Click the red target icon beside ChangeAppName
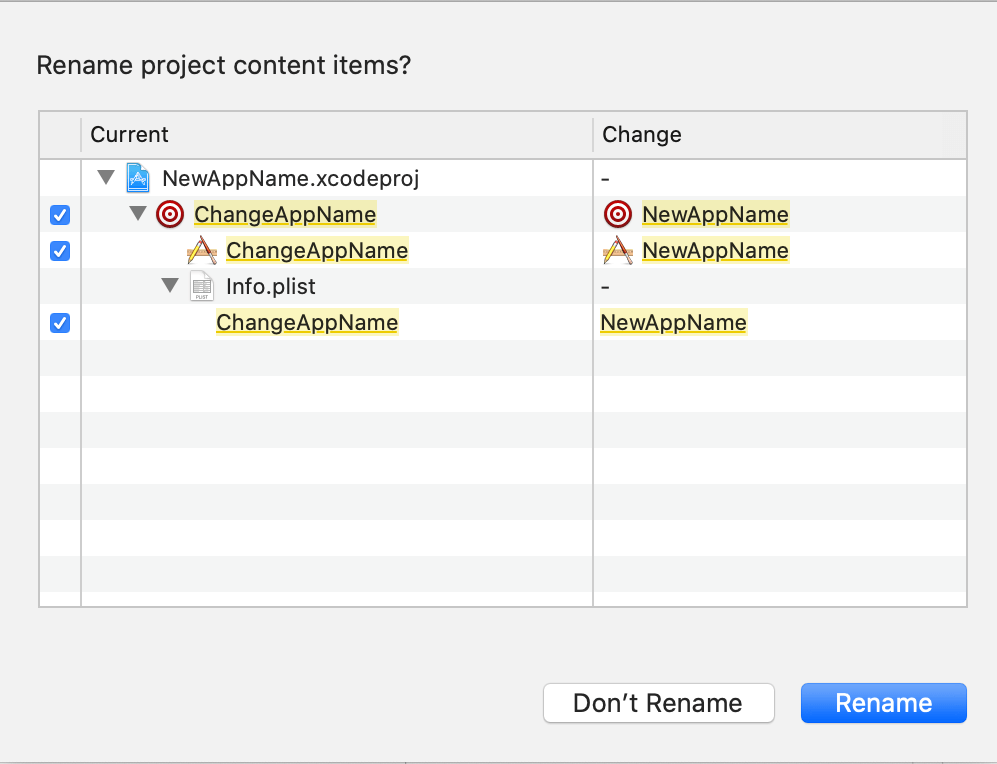Image resolution: width=997 pixels, height=764 pixels. (x=170, y=214)
